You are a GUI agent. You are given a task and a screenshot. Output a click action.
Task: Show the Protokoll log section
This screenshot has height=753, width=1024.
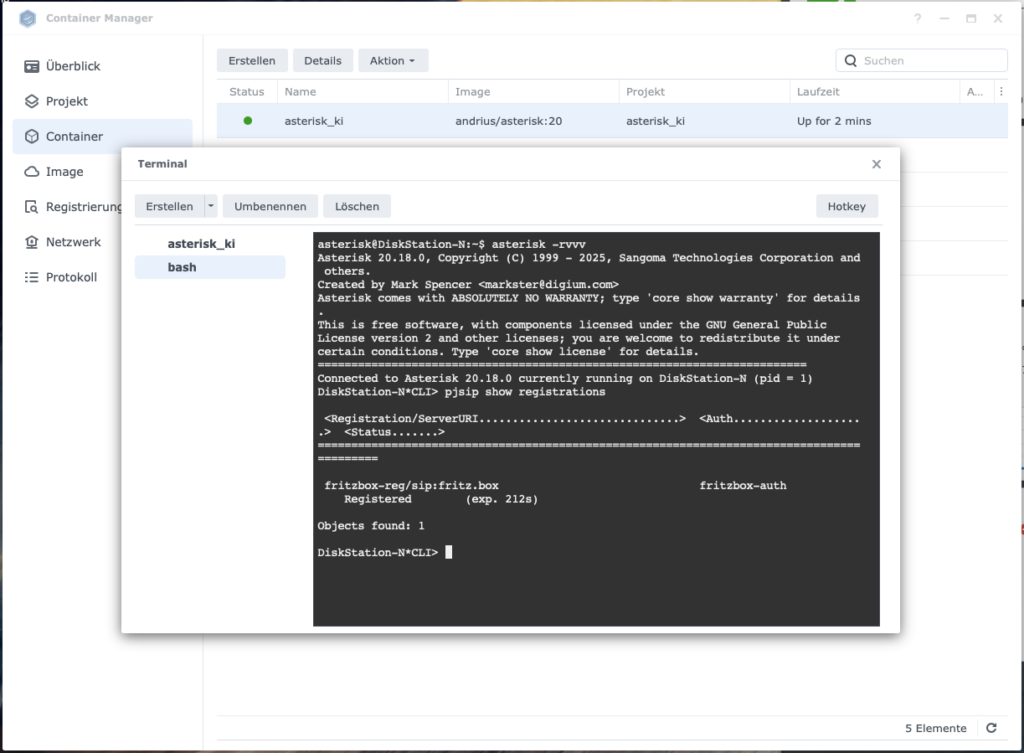(x=71, y=277)
